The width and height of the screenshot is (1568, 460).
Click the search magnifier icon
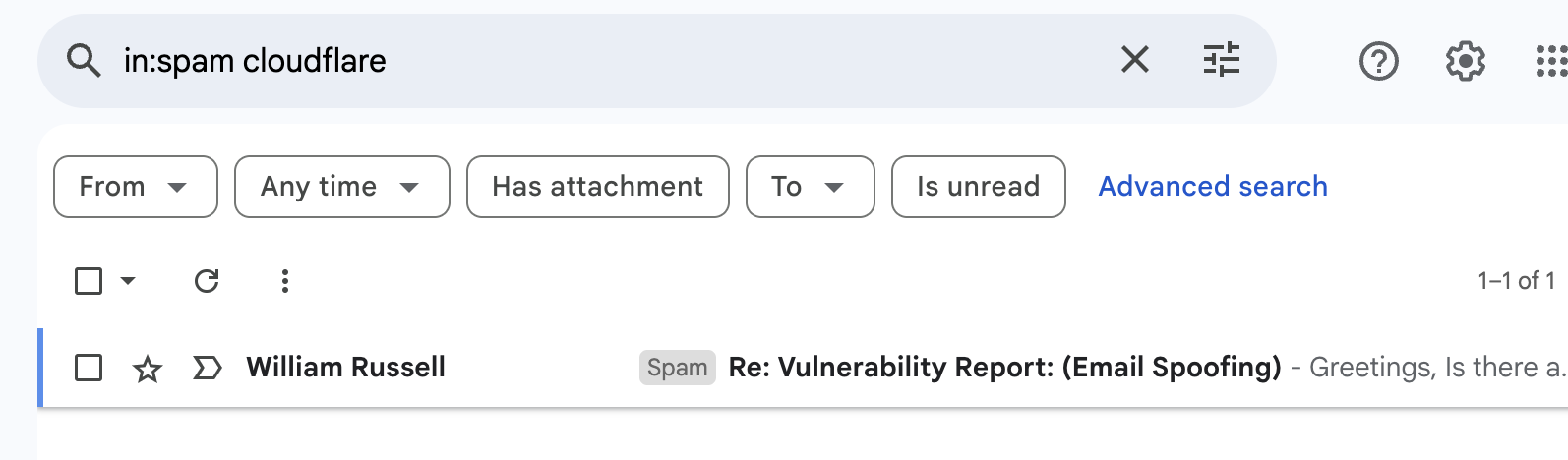click(84, 61)
